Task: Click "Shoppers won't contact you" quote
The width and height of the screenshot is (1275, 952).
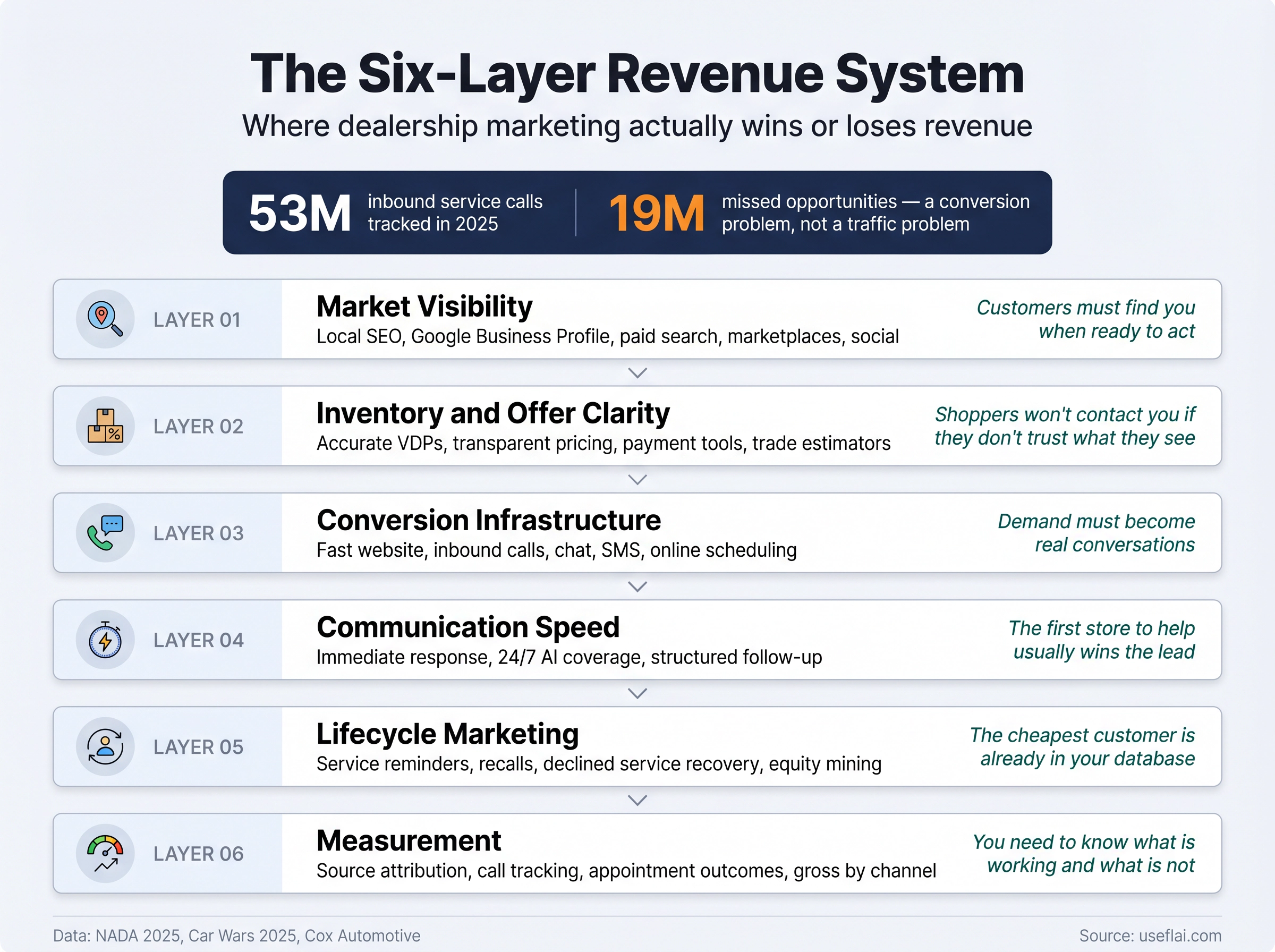Action: [1065, 427]
